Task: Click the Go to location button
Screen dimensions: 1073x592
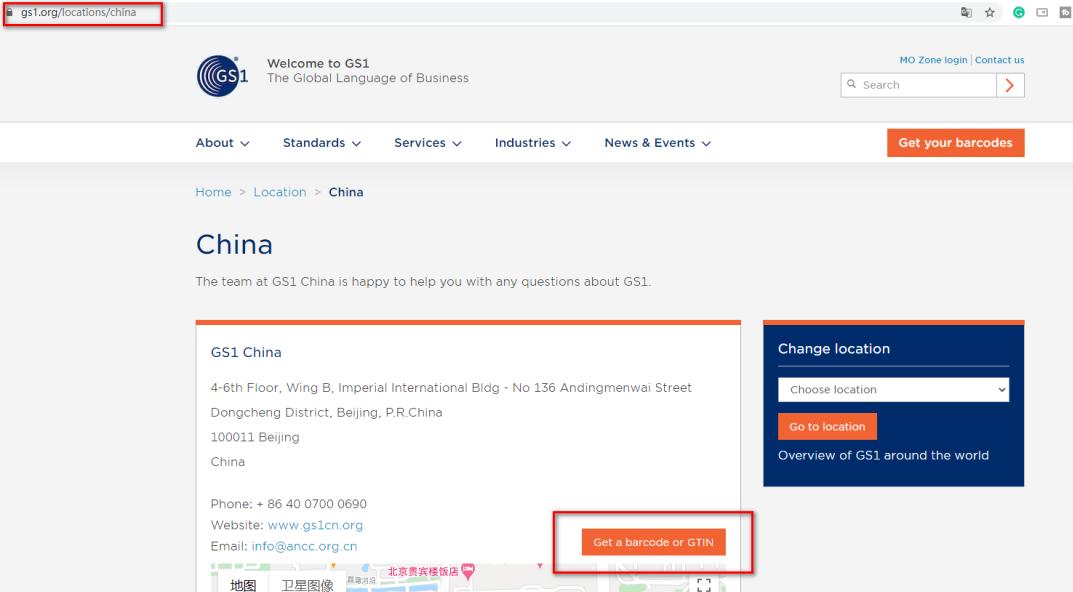Action: click(827, 426)
